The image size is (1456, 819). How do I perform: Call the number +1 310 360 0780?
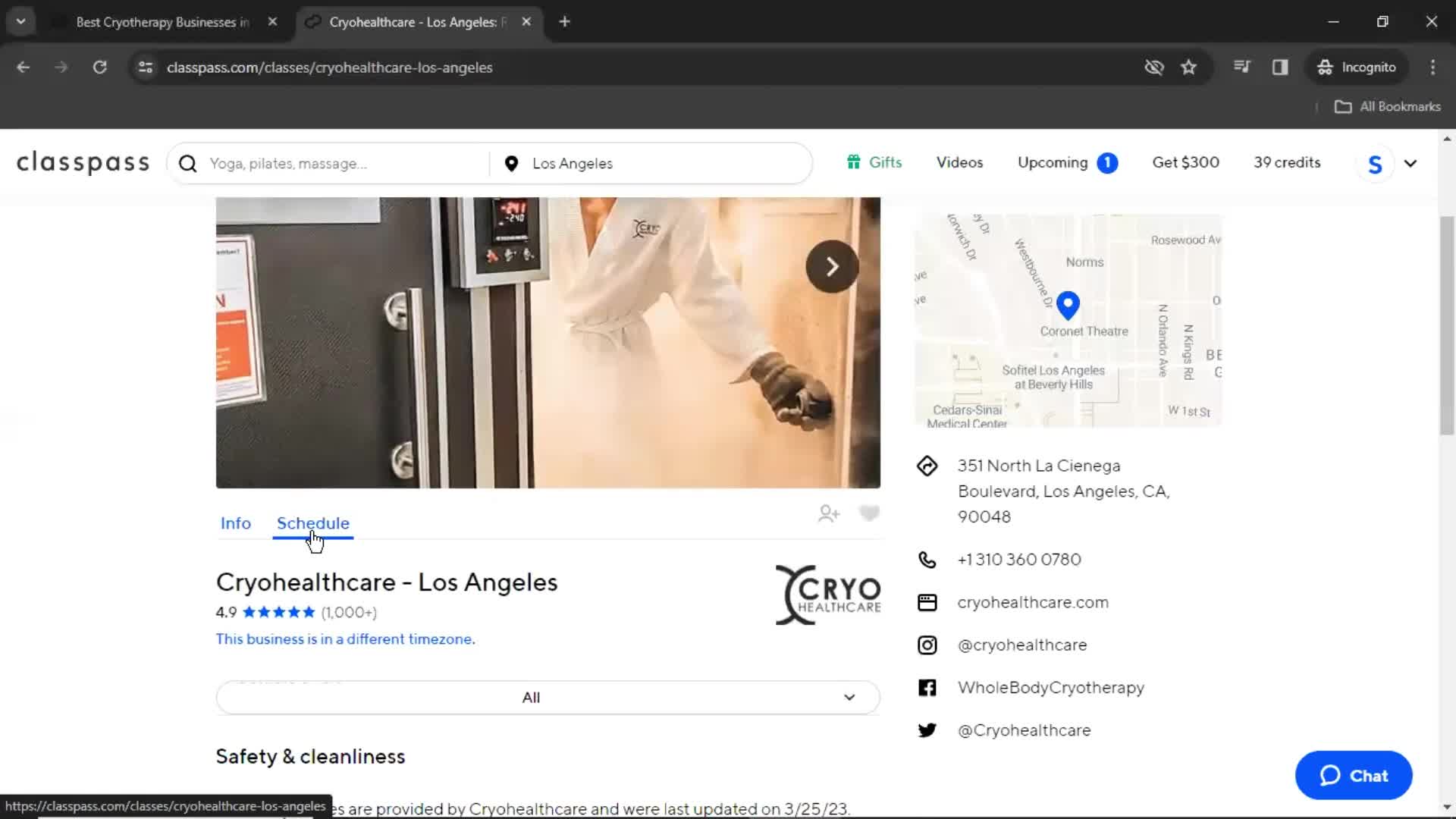(x=1018, y=560)
